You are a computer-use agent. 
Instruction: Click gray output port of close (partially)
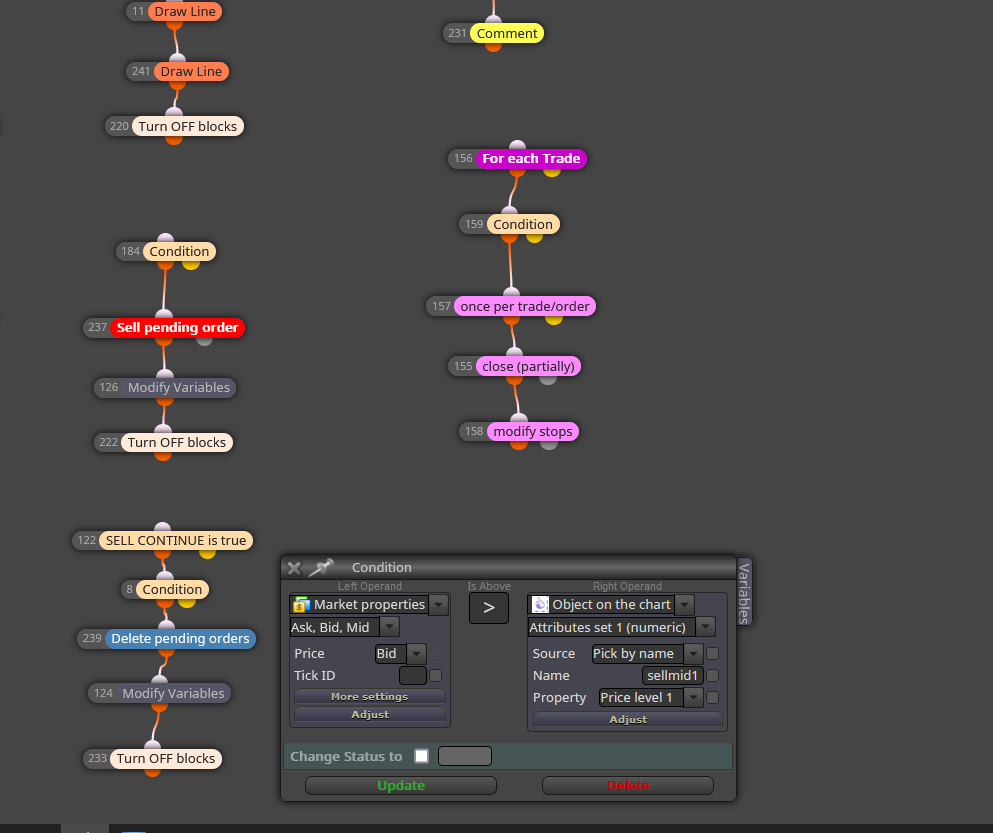click(548, 378)
